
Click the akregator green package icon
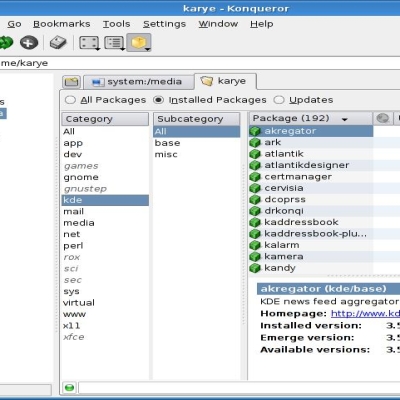coord(255,131)
